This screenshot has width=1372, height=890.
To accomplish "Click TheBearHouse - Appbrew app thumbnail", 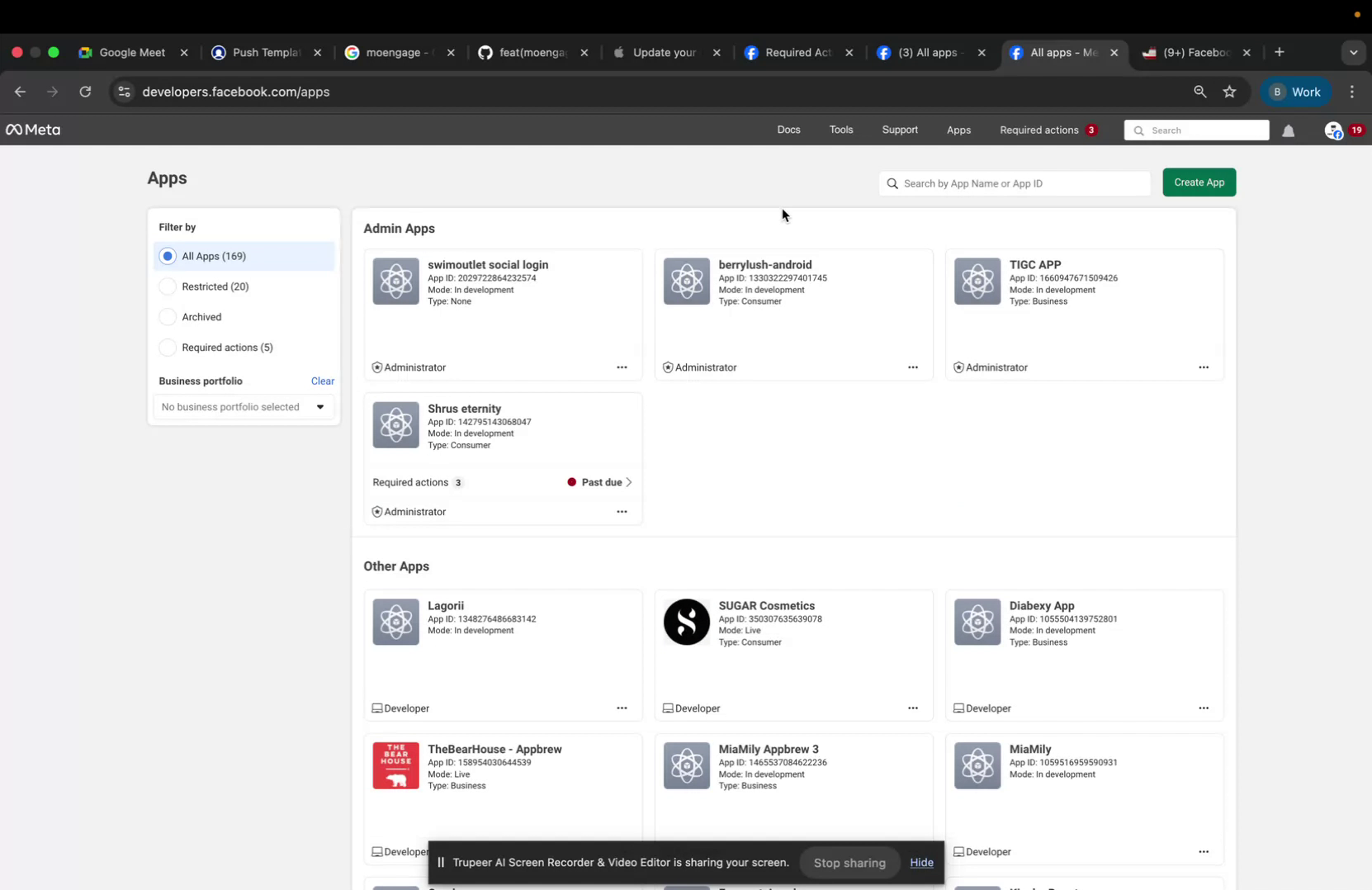I will pyautogui.click(x=395, y=765).
